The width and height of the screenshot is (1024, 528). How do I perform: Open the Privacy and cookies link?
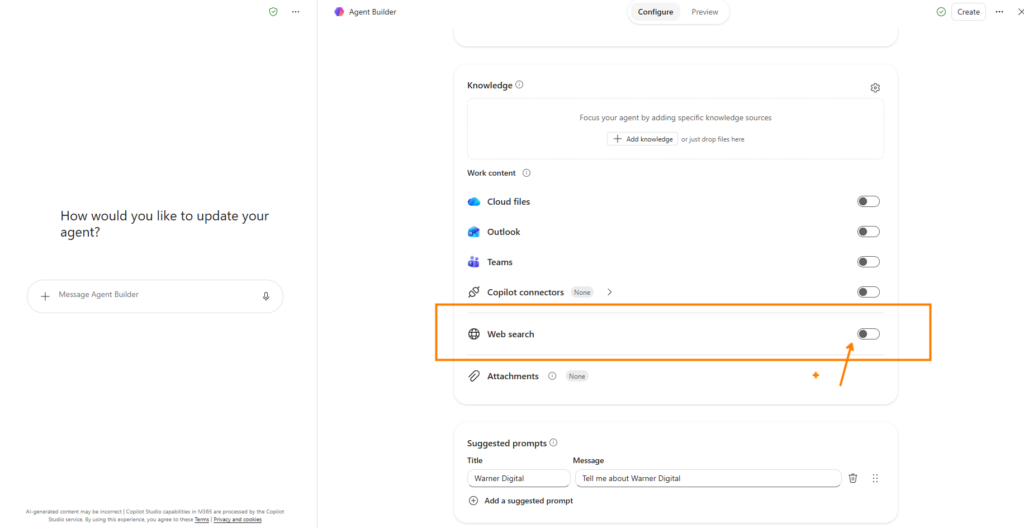coord(238,520)
